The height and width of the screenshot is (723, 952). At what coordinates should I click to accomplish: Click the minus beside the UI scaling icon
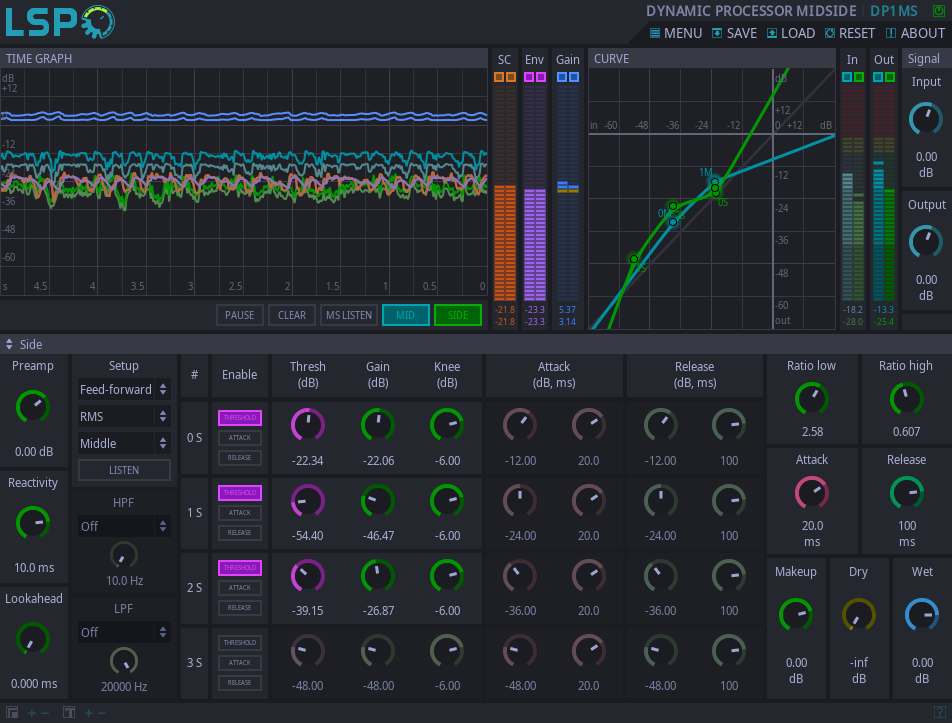[x=45, y=713]
